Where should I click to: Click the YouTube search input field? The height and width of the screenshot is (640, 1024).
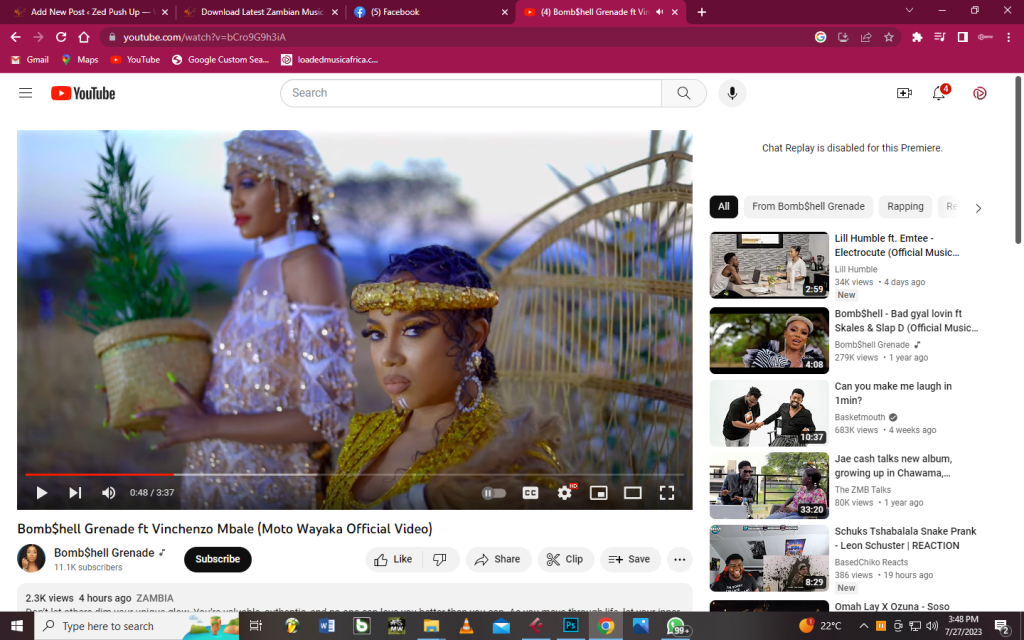pos(471,93)
